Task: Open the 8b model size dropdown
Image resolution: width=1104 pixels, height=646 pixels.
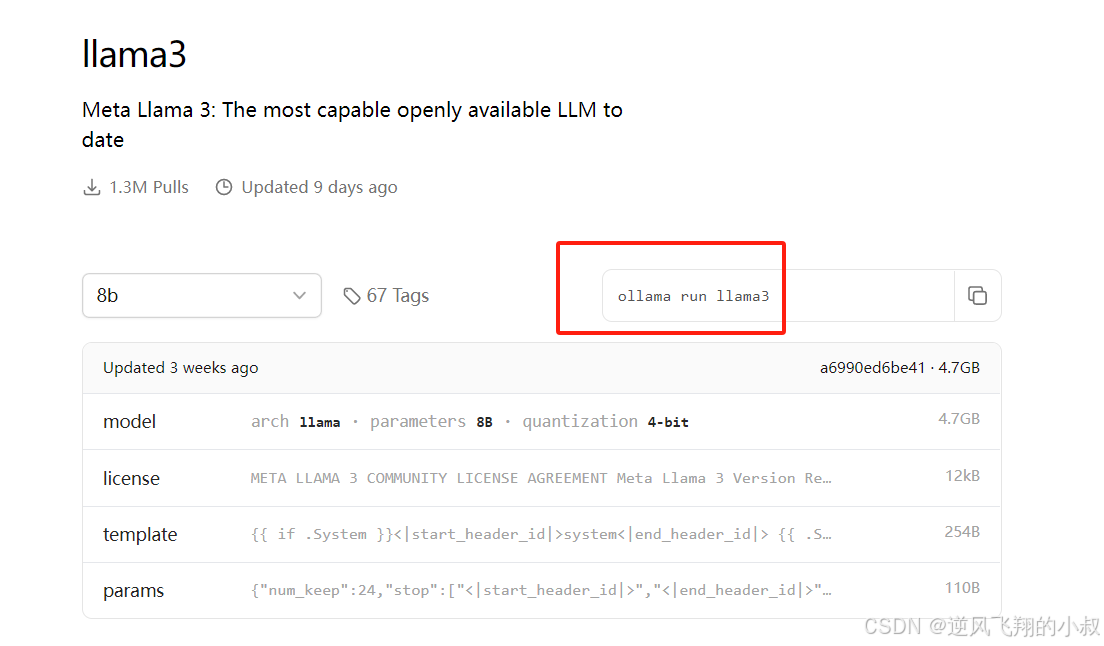Action: [x=202, y=296]
